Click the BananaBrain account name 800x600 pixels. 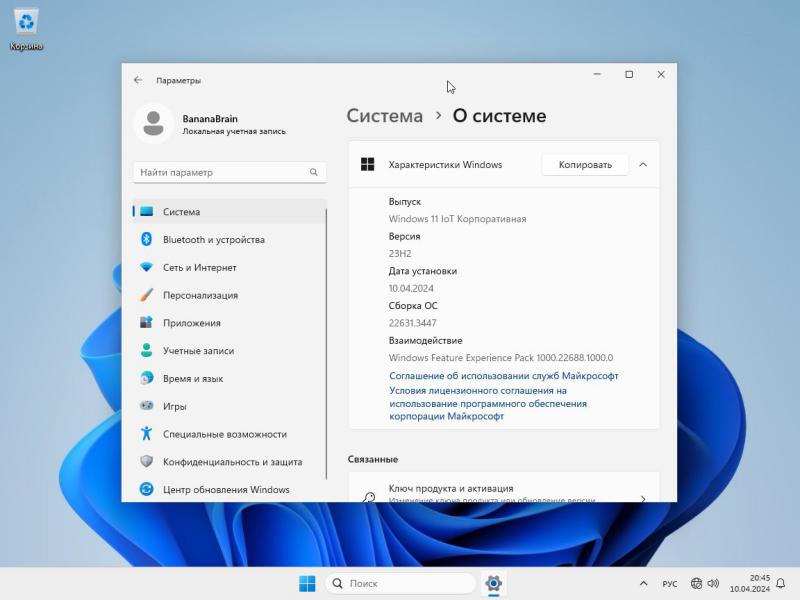click(x=210, y=119)
